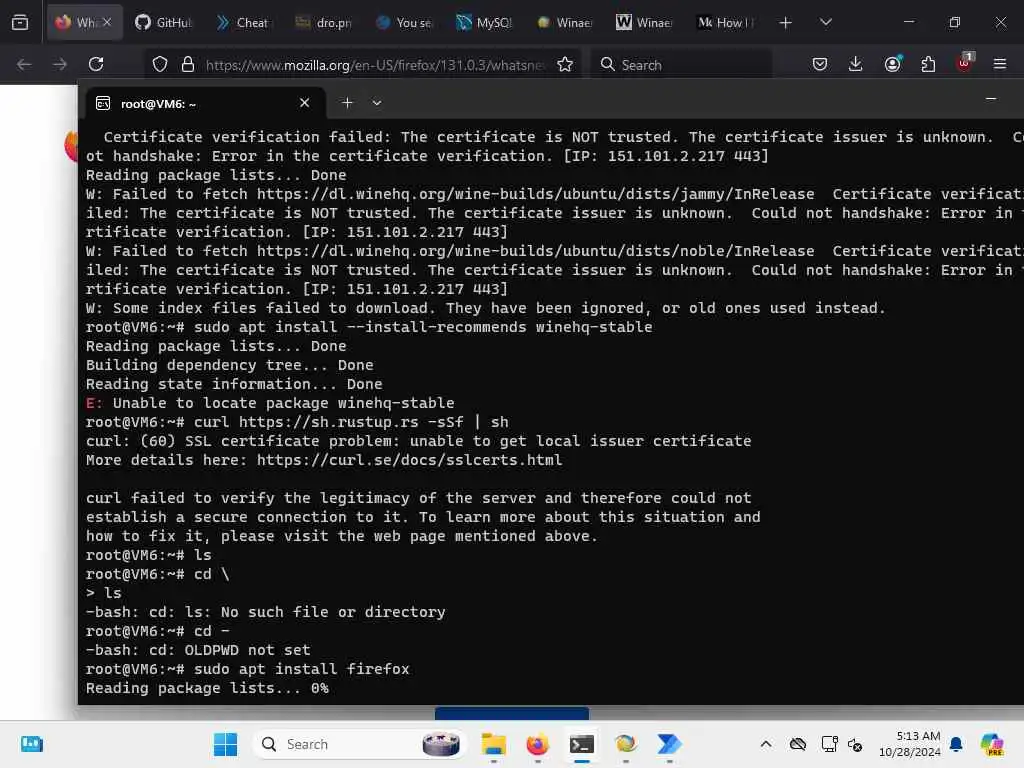
Task: Click the tracking protection shield icon
Action: click(x=160, y=64)
